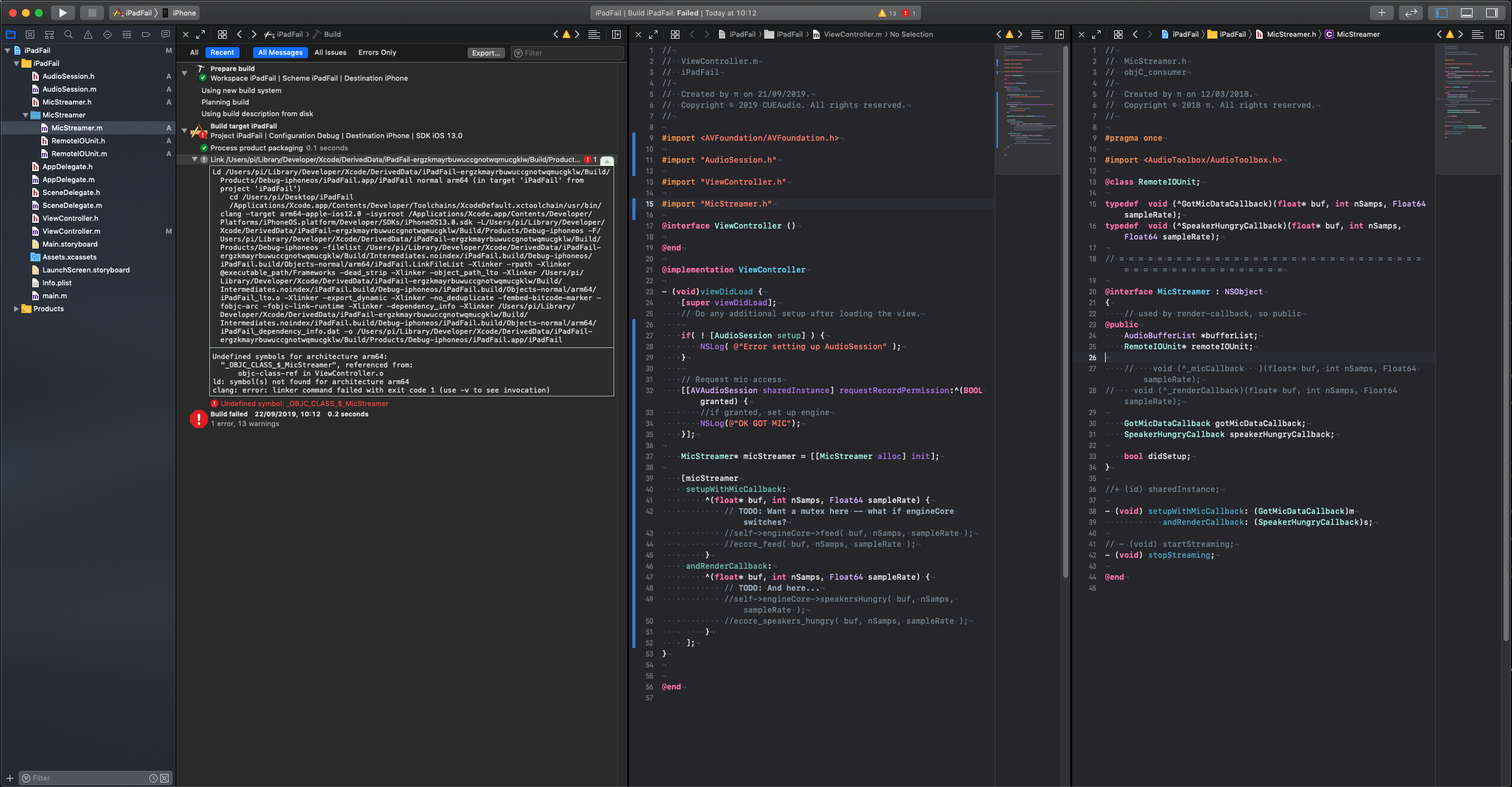Toggle code review arrows button

tap(1411, 13)
